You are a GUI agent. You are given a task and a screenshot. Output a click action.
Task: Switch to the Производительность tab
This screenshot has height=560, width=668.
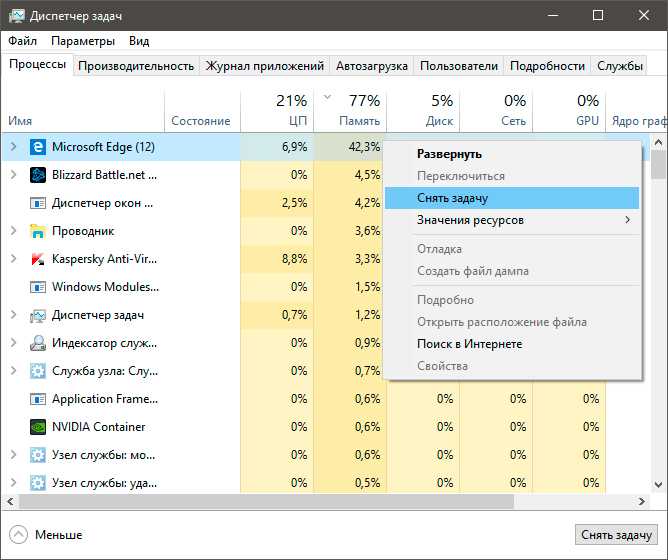click(x=136, y=66)
